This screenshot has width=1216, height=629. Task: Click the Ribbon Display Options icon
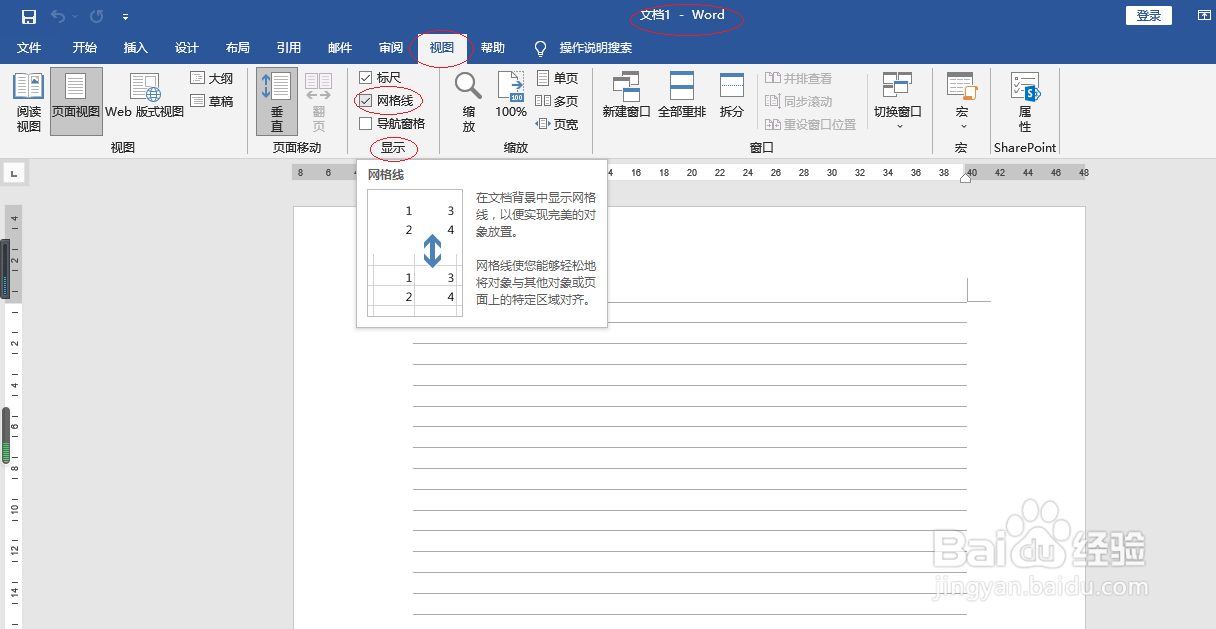pos(1203,16)
